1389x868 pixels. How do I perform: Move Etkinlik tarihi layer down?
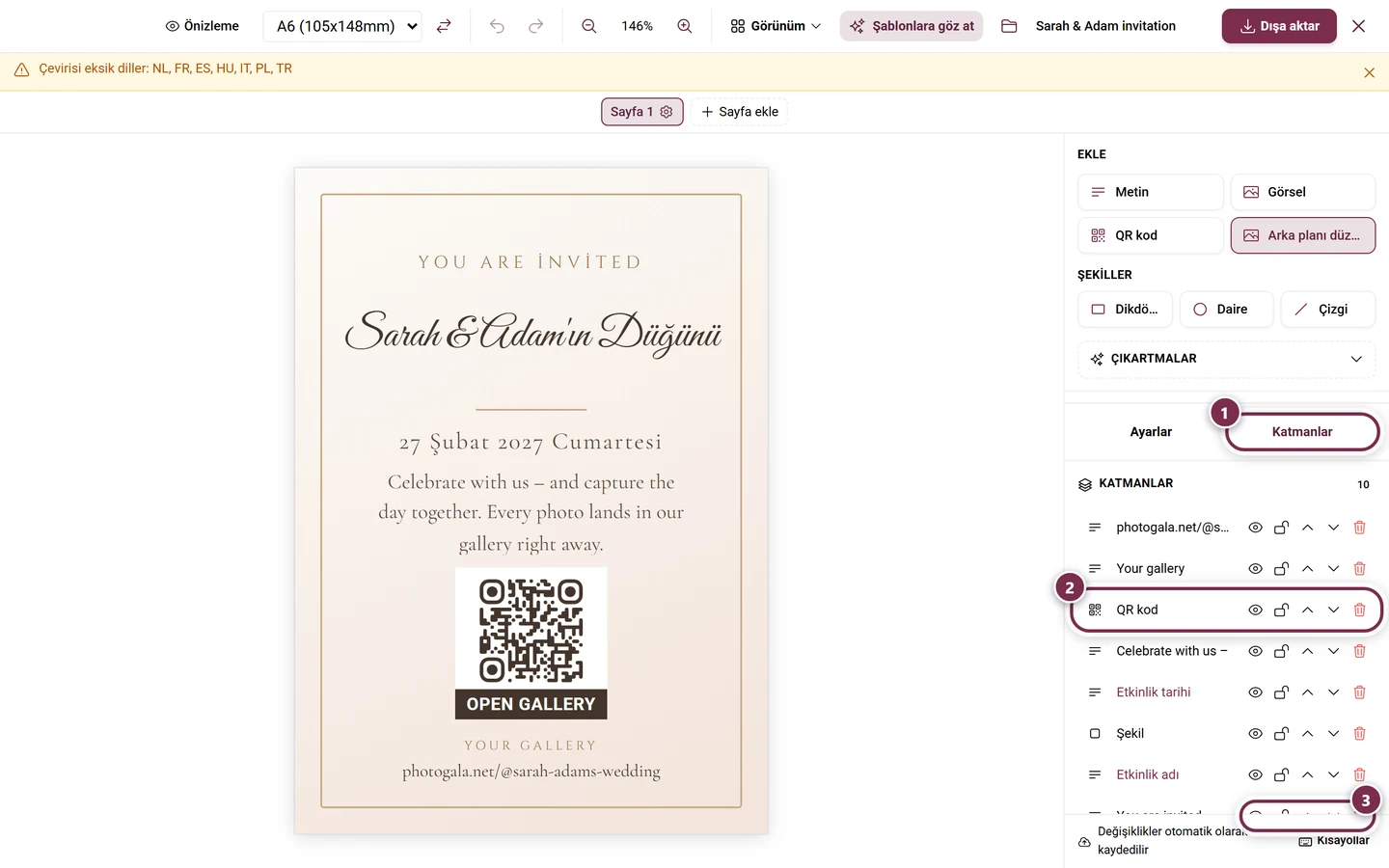coord(1333,692)
